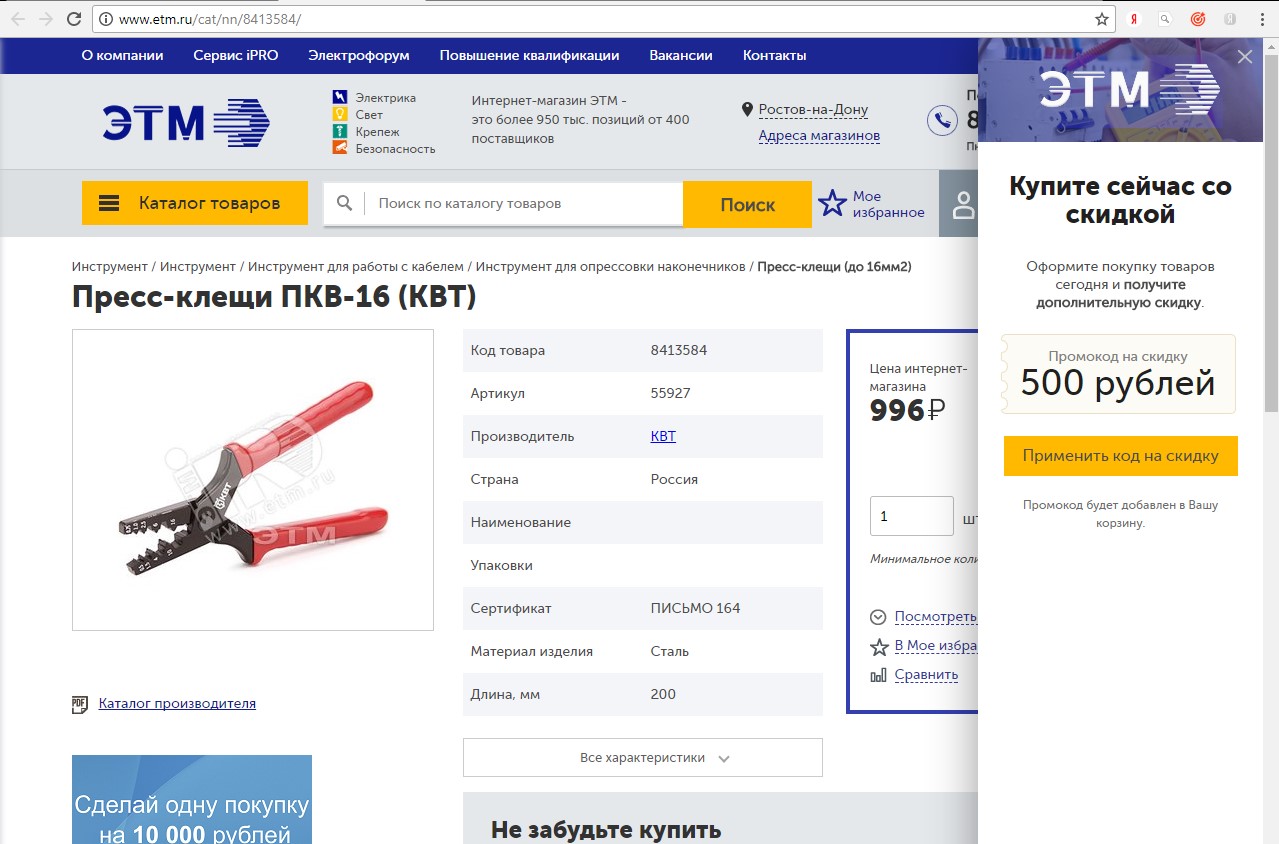Image resolution: width=1279 pixels, height=844 pixels.
Task: Click the browser reload icon
Action: coord(73,19)
